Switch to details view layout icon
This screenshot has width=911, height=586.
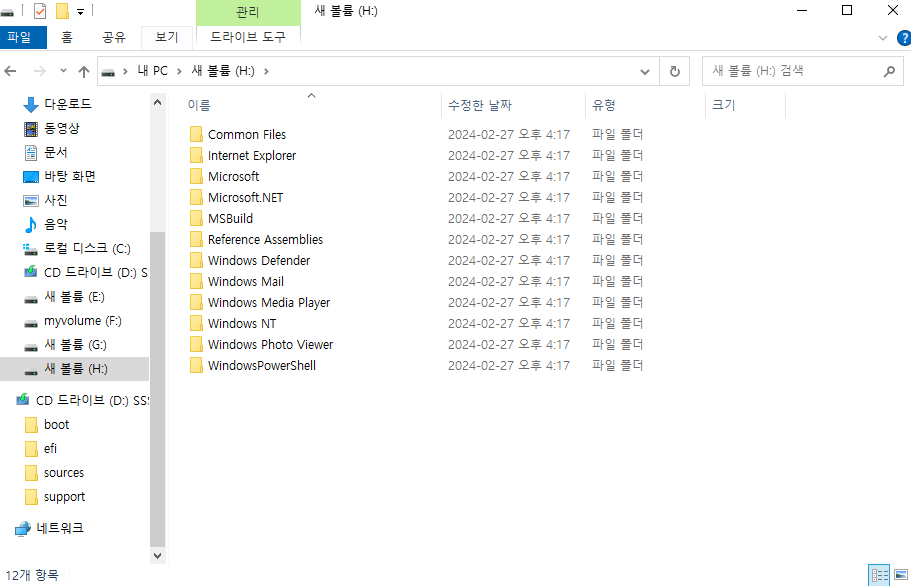pos(879,575)
